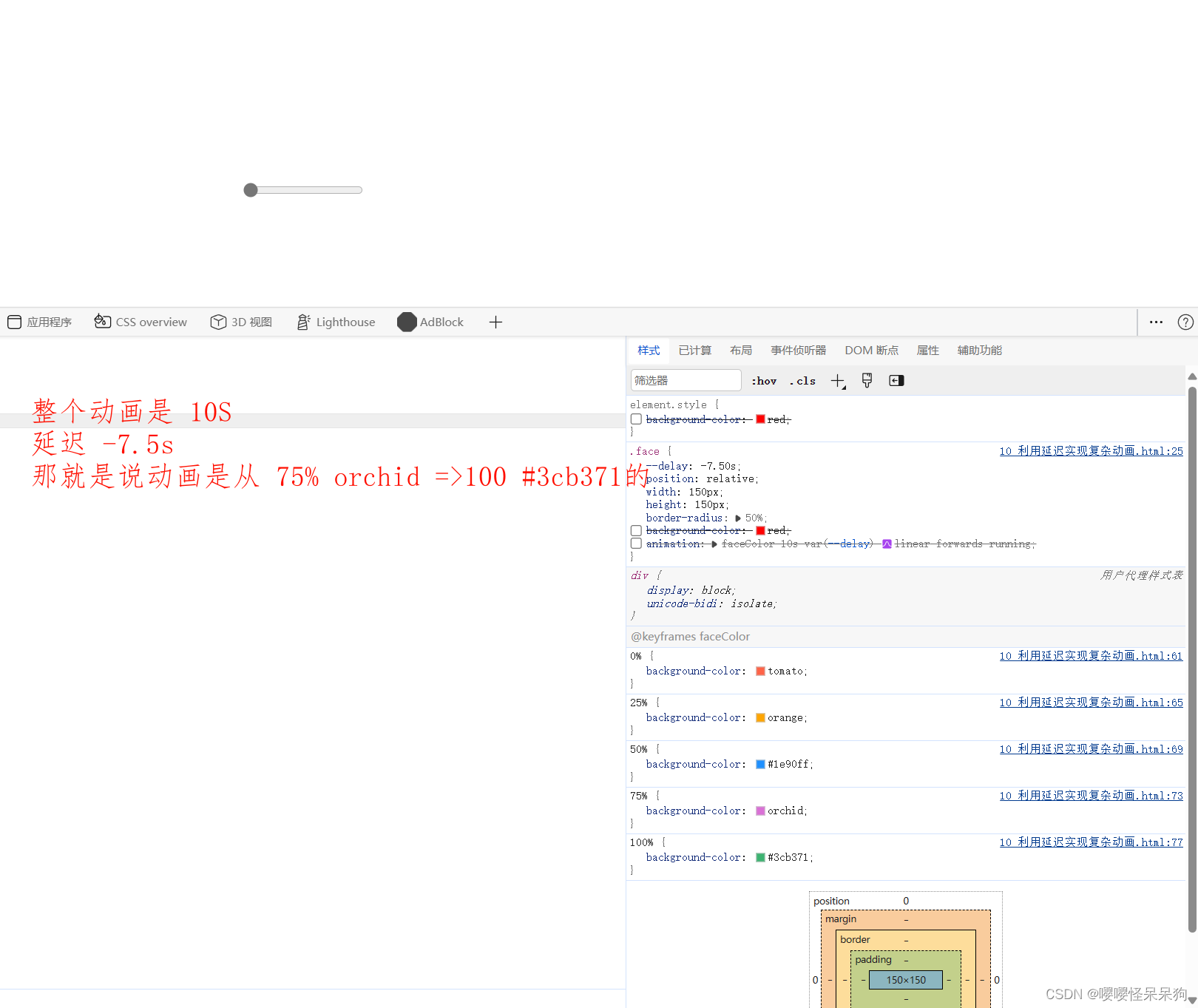Image resolution: width=1198 pixels, height=1008 pixels.
Task: Click the --delay value -7.50s
Action: tap(718, 467)
